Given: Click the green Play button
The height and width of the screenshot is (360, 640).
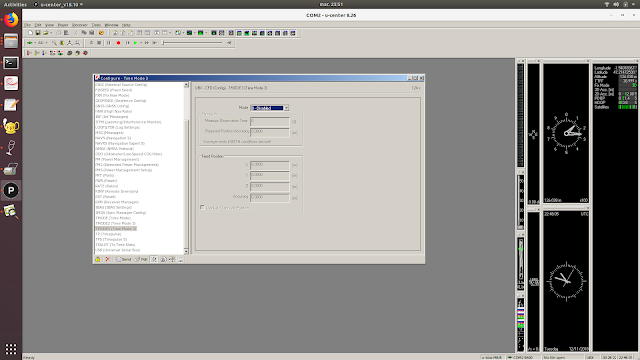Looking at the screenshot, I should tap(135, 42).
